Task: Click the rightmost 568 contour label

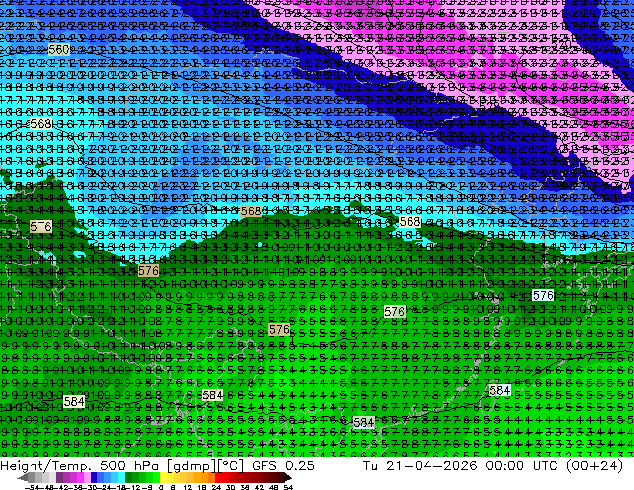Action: point(410,222)
